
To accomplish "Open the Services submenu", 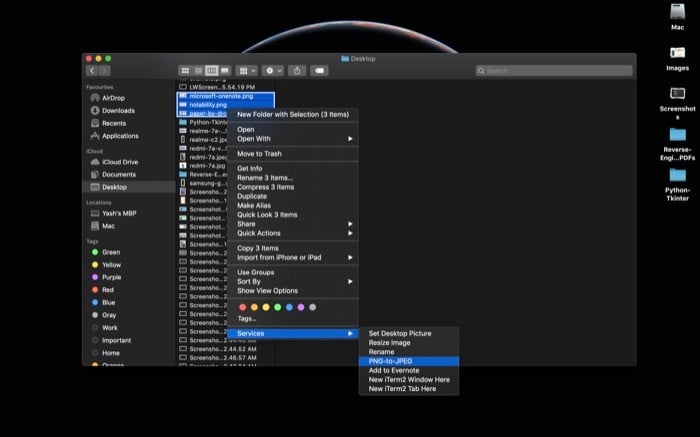I will [293, 333].
